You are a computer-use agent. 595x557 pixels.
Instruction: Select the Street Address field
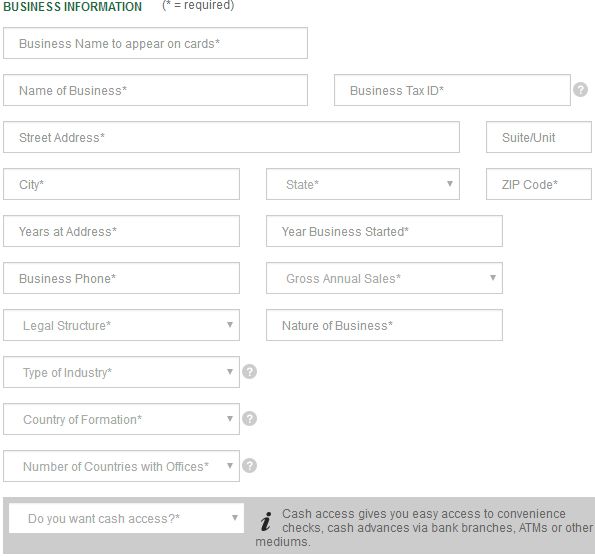tap(231, 137)
